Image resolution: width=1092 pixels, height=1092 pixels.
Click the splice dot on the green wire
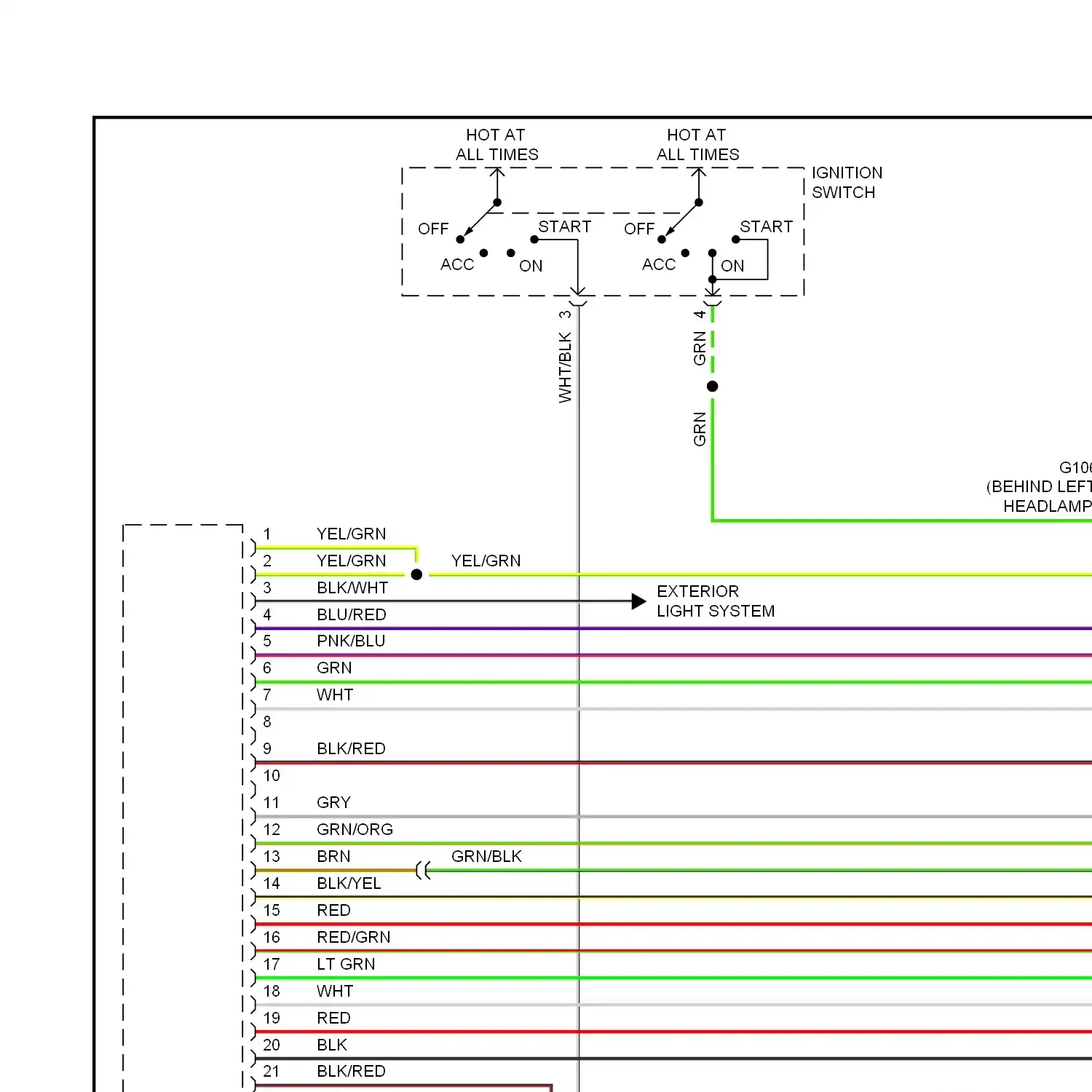coord(712,387)
